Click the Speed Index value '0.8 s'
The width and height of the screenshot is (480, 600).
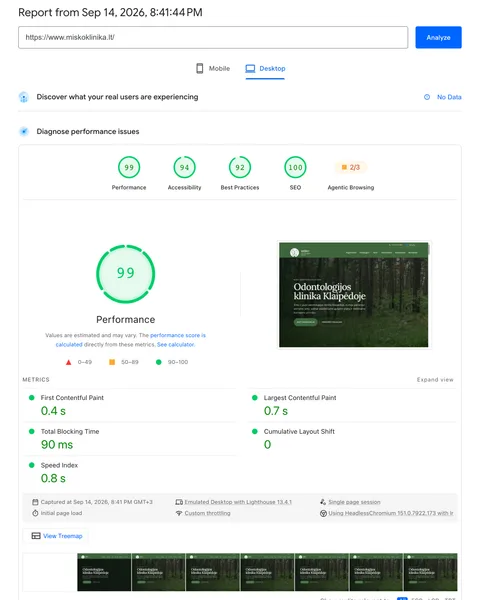point(53,478)
